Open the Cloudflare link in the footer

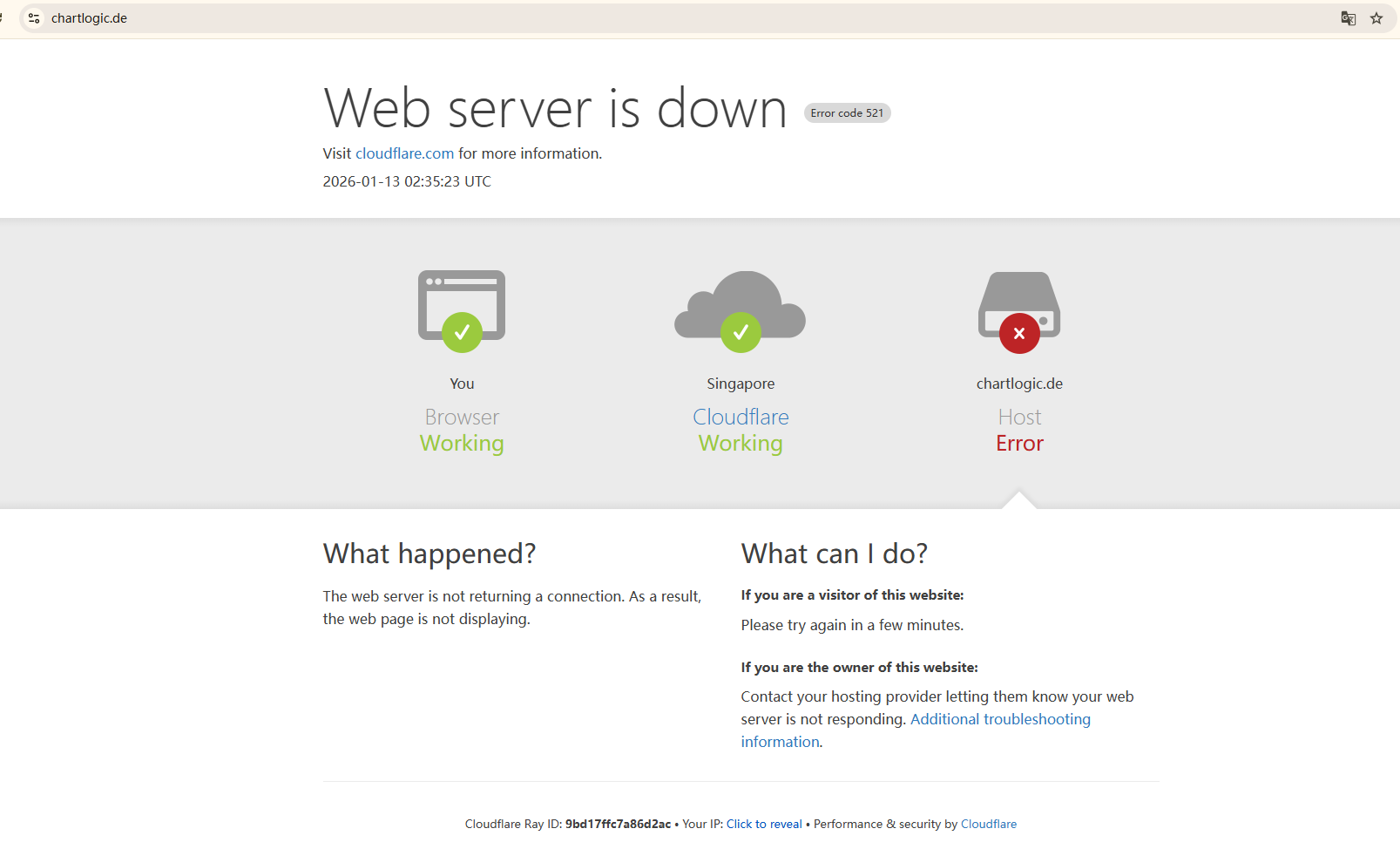pyautogui.click(x=989, y=824)
